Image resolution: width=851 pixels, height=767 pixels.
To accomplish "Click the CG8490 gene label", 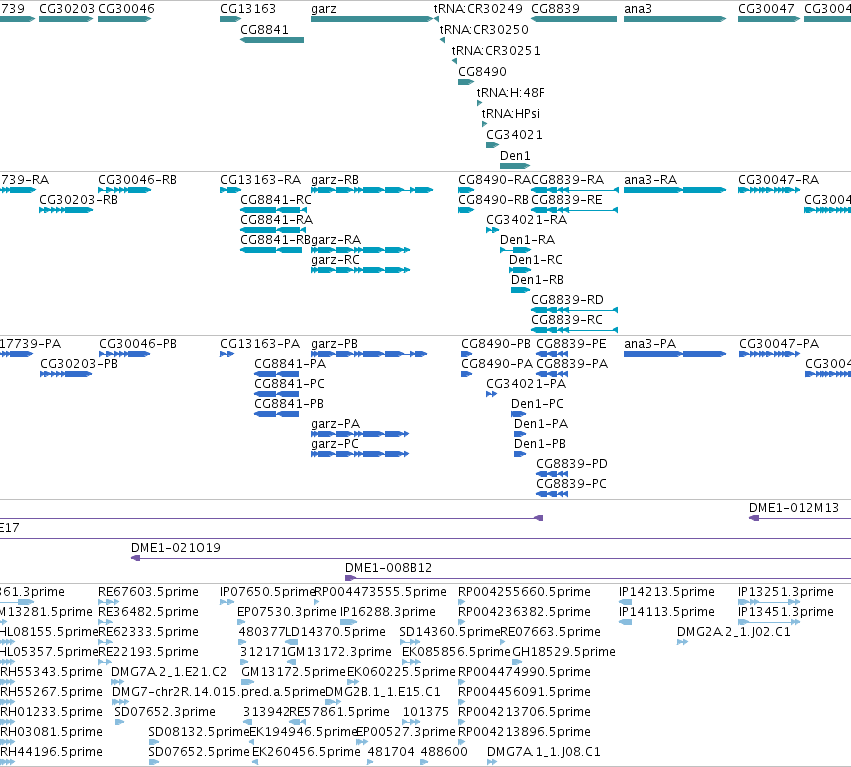I will click(x=482, y=72).
